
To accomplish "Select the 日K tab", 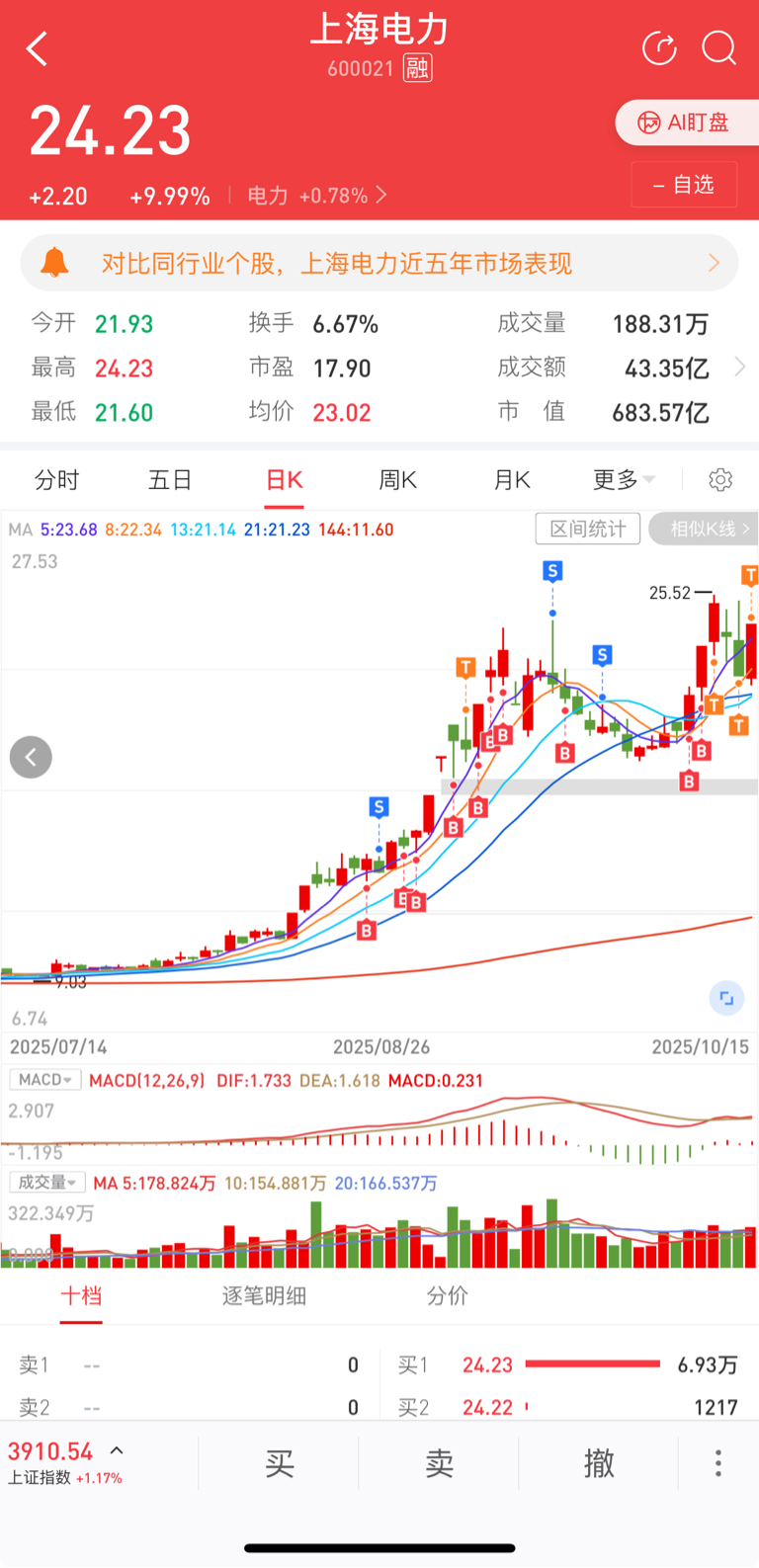I will 285,480.
